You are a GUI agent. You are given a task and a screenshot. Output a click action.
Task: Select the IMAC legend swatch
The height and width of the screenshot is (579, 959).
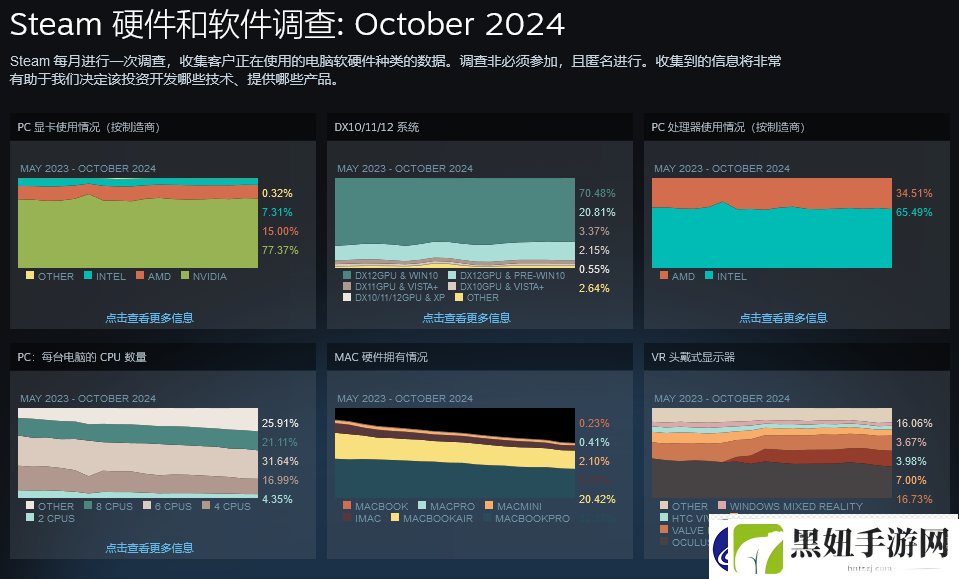(x=347, y=517)
